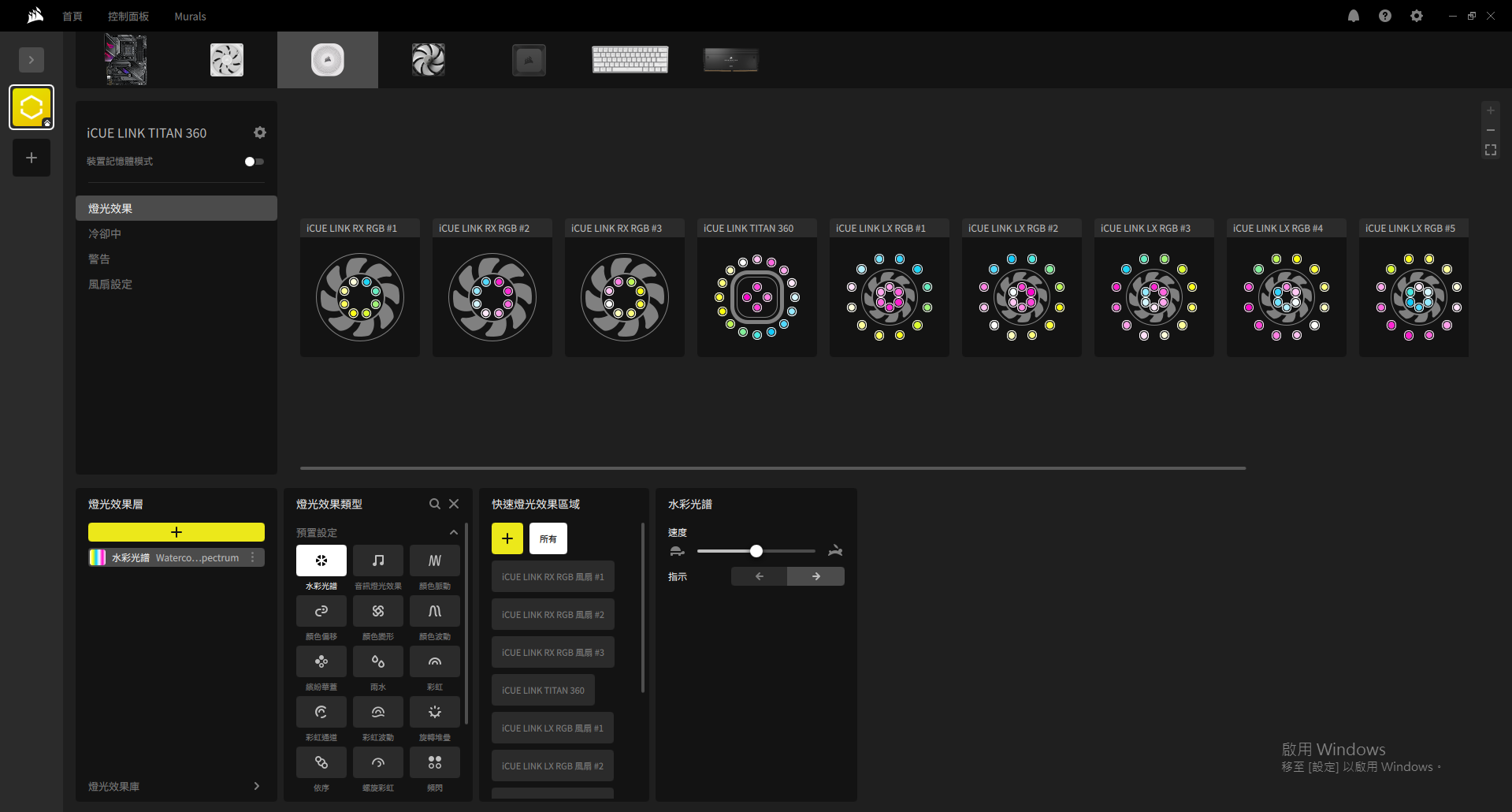Open the notifications bell icon

1353,16
